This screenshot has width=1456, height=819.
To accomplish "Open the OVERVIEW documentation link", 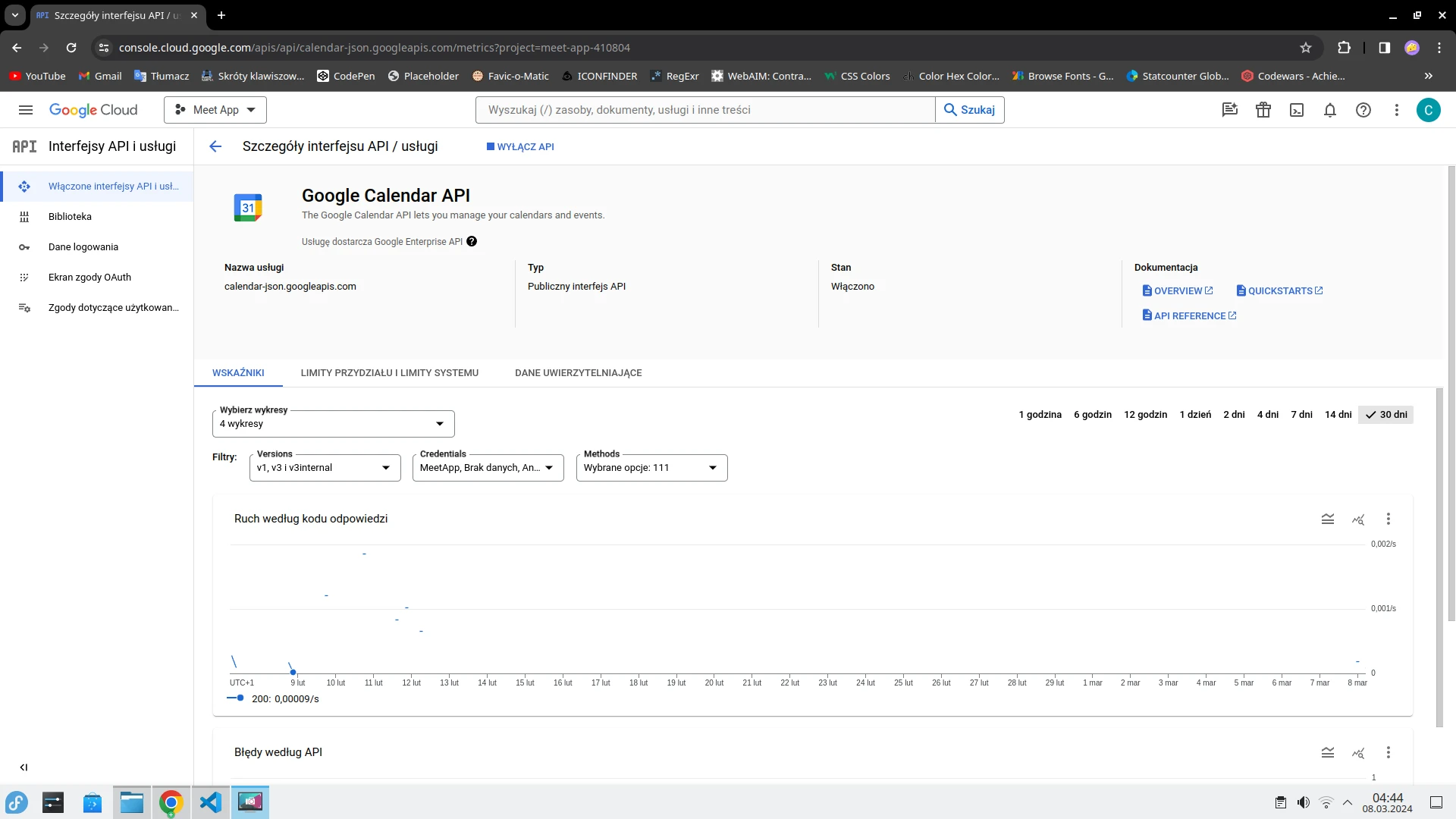I will (x=1178, y=291).
